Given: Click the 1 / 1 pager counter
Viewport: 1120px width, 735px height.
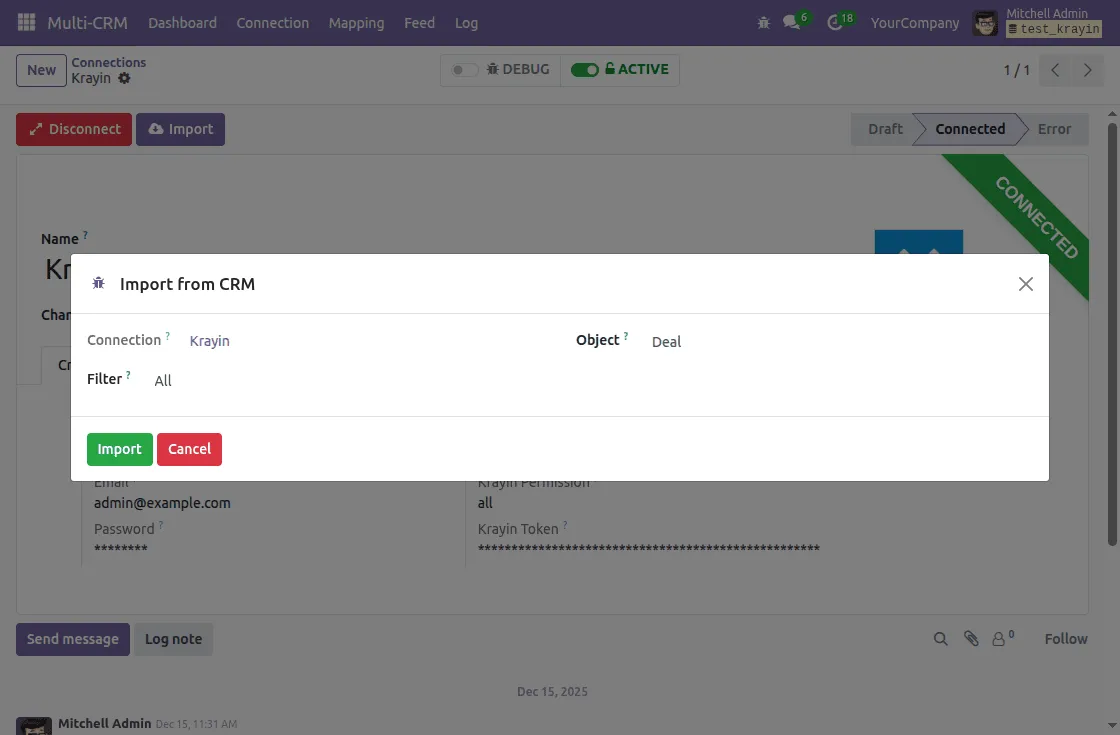Looking at the screenshot, I should [1016, 70].
